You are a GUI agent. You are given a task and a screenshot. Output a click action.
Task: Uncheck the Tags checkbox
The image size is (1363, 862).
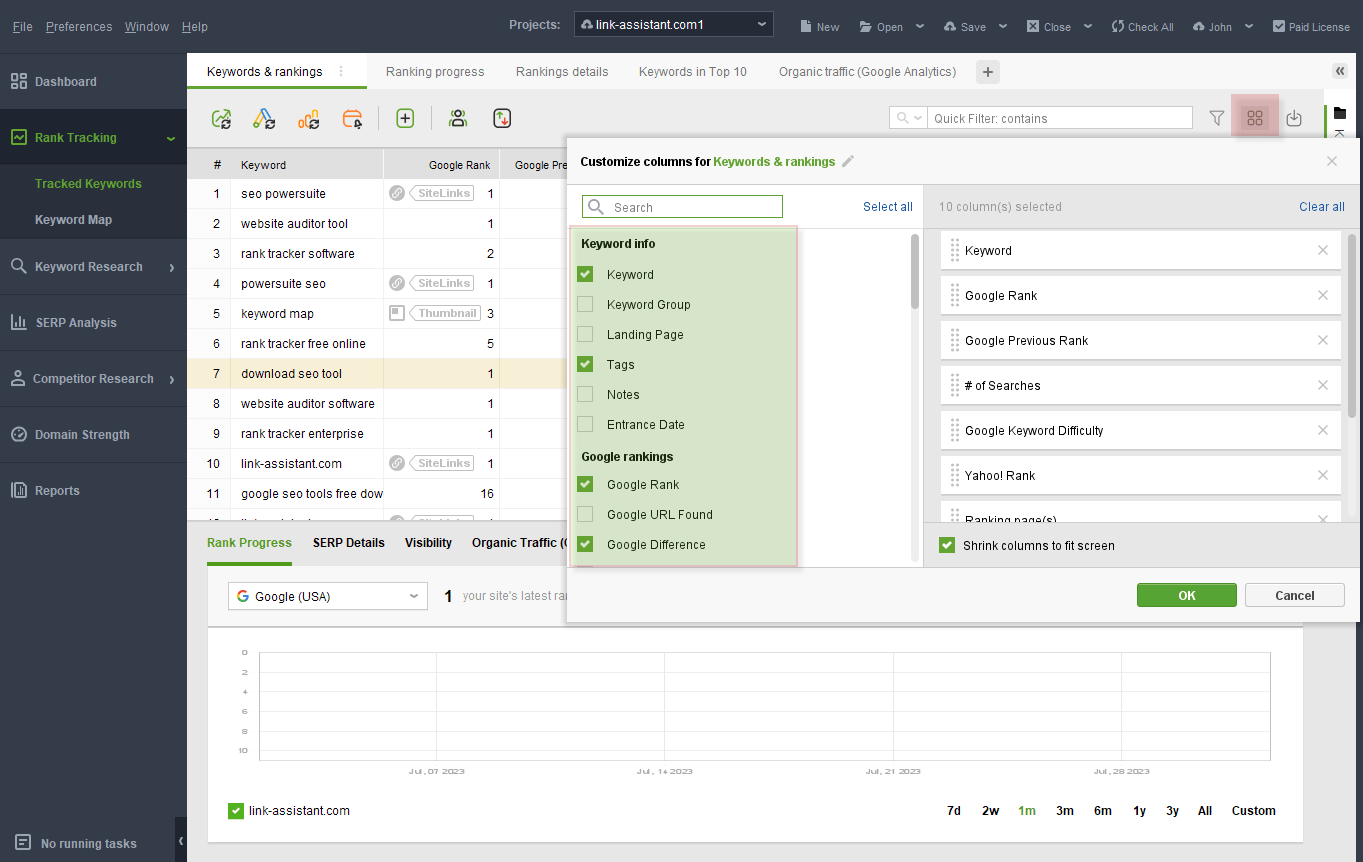(585, 364)
